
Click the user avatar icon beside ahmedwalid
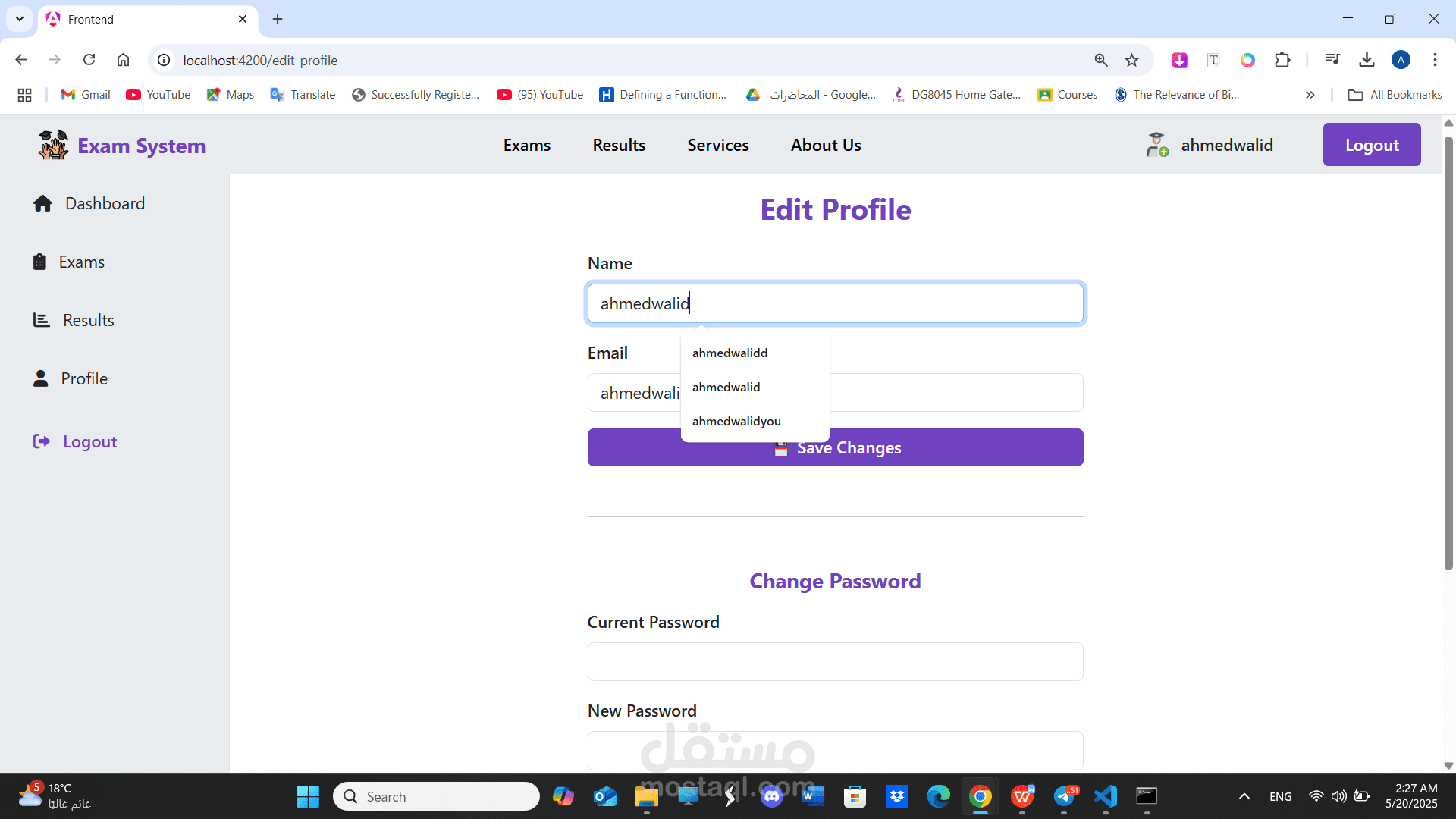pyautogui.click(x=1156, y=145)
